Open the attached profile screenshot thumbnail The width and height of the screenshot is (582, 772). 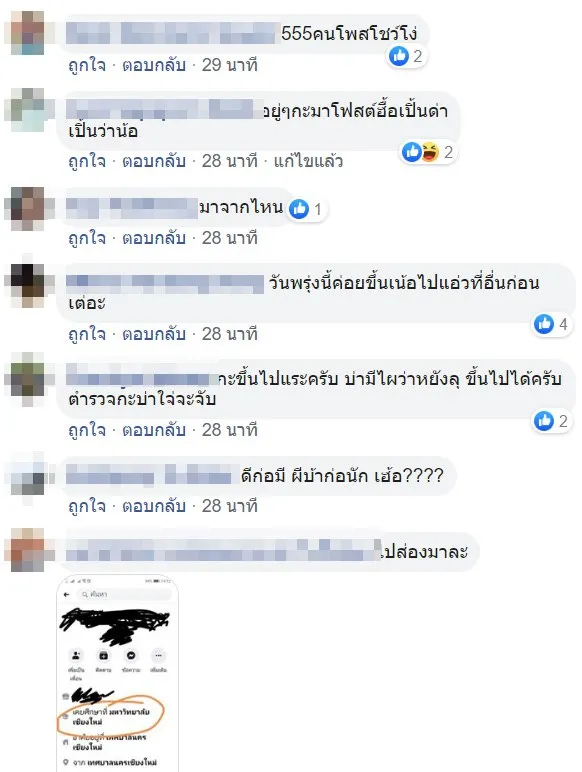117,673
